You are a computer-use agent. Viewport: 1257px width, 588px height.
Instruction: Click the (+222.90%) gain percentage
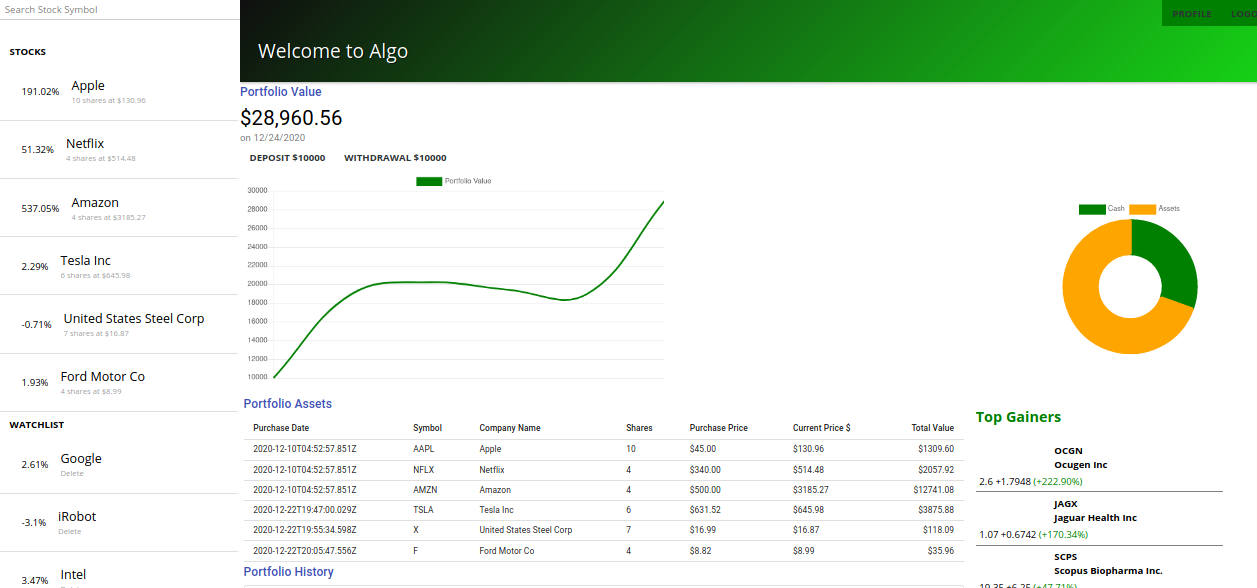[1058, 482]
